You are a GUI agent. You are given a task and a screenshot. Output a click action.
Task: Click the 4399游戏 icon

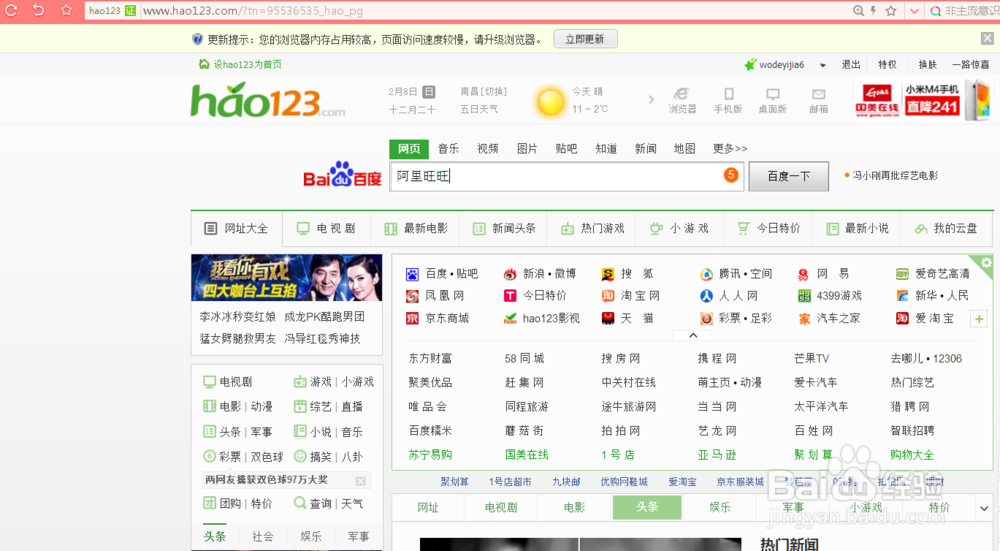tap(804, 296)
